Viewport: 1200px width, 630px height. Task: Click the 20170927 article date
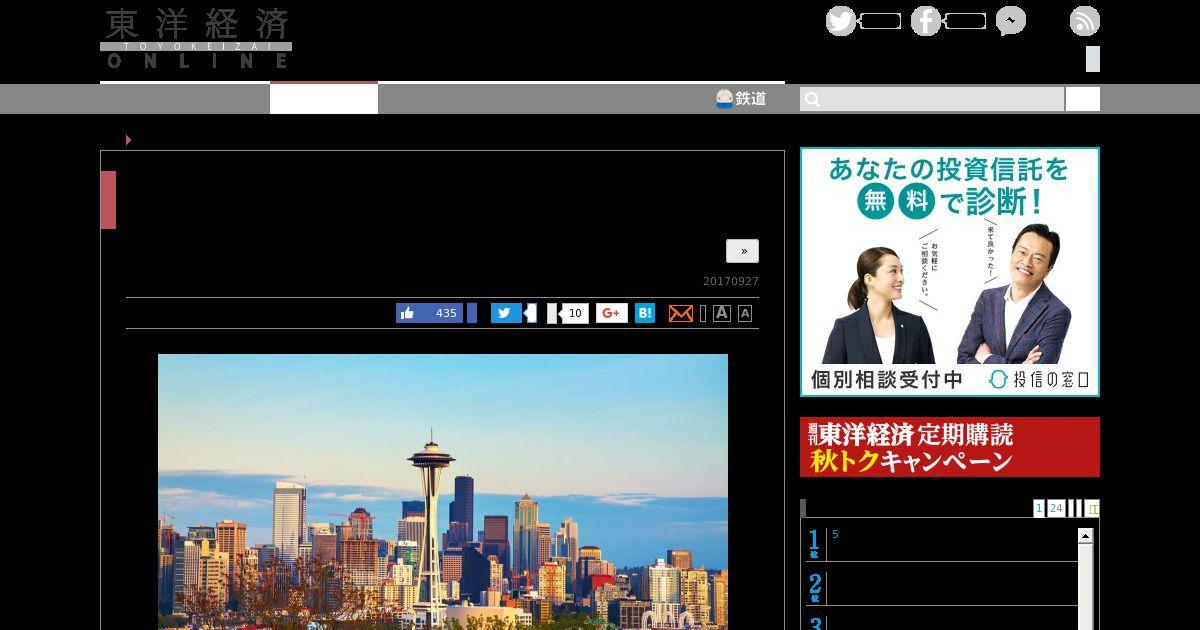click(x=731, y=281)
